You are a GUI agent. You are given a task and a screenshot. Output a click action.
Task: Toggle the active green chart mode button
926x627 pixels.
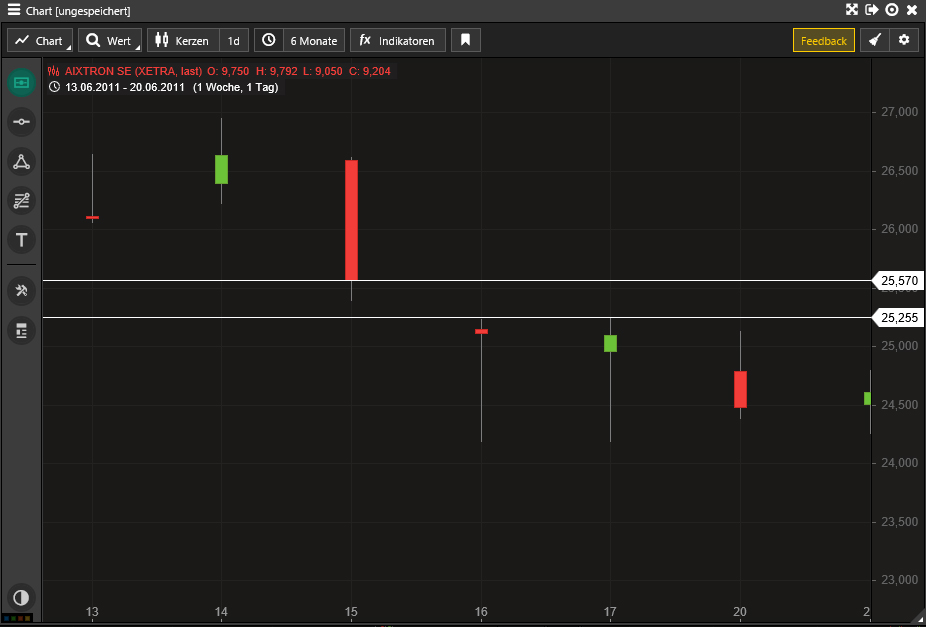coord(21,82)
